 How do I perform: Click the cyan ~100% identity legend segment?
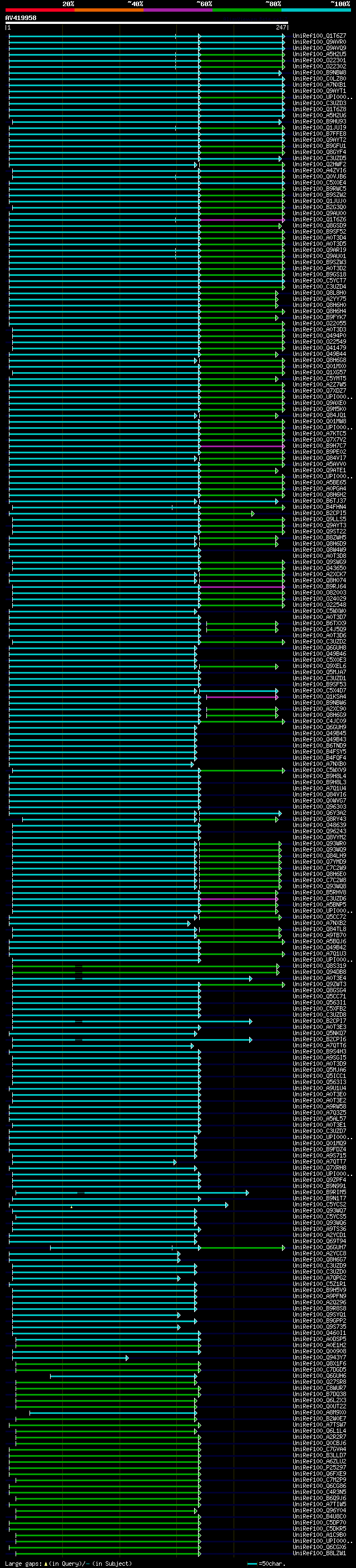(316, 10)
